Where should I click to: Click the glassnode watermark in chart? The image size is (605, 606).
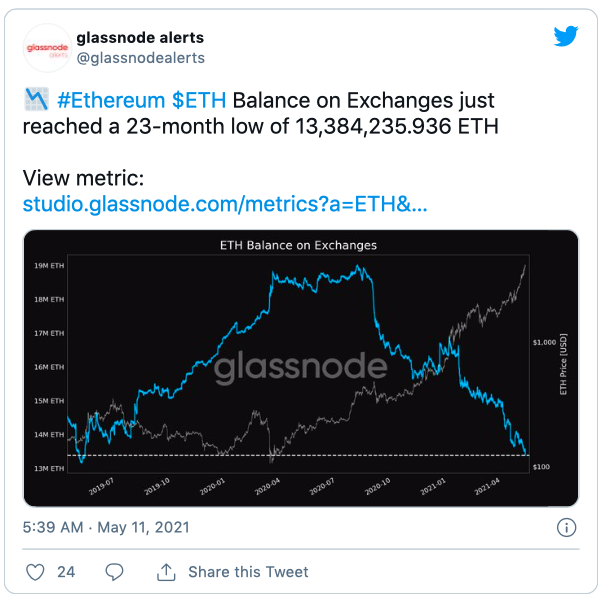coord(300,366)
